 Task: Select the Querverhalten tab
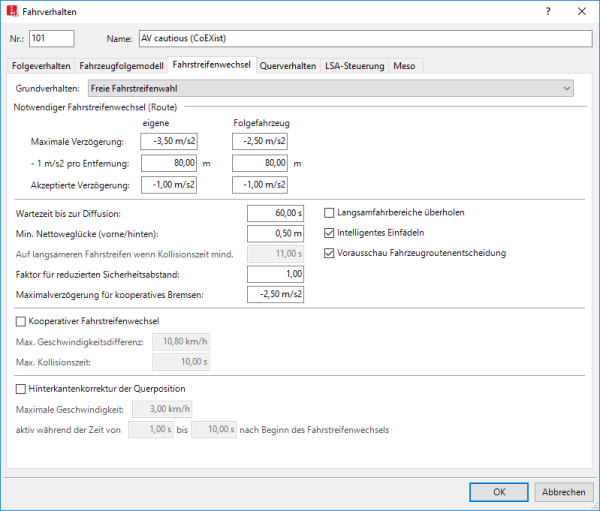[x=287, y=66]
